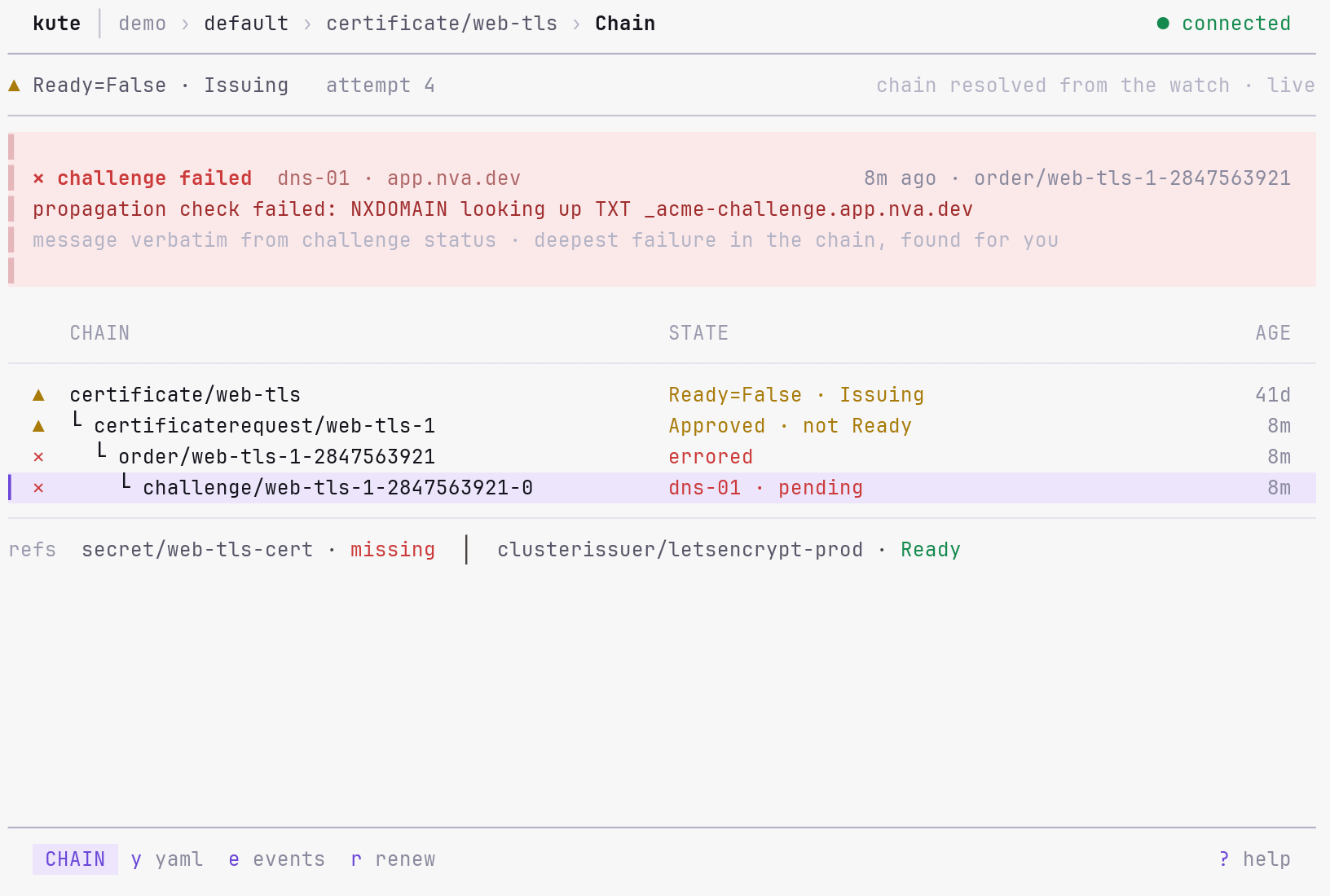Click the tree branch glyph before order/web-tls-1-2847563921
This screenshot has width=1330, height=896.
click(x=101, y=451)
